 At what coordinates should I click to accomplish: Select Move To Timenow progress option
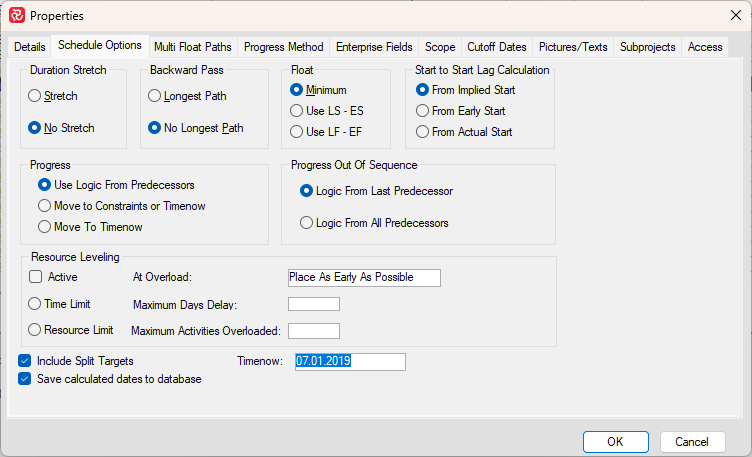[44, 227]
